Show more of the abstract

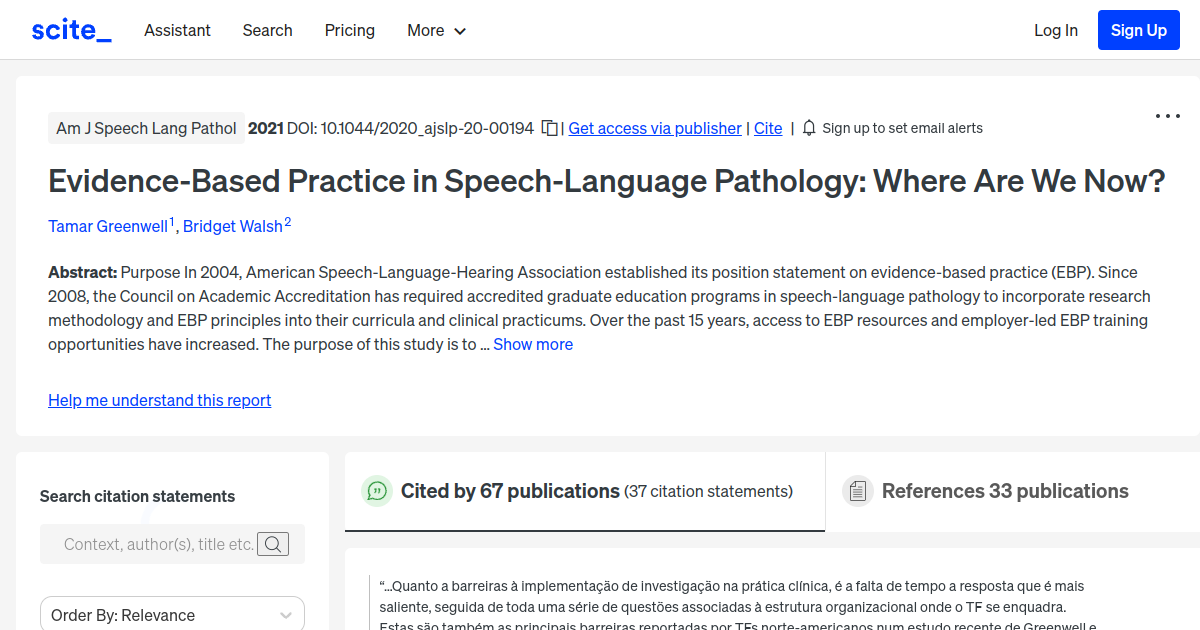pyautogui.click(x=533, y=344)
